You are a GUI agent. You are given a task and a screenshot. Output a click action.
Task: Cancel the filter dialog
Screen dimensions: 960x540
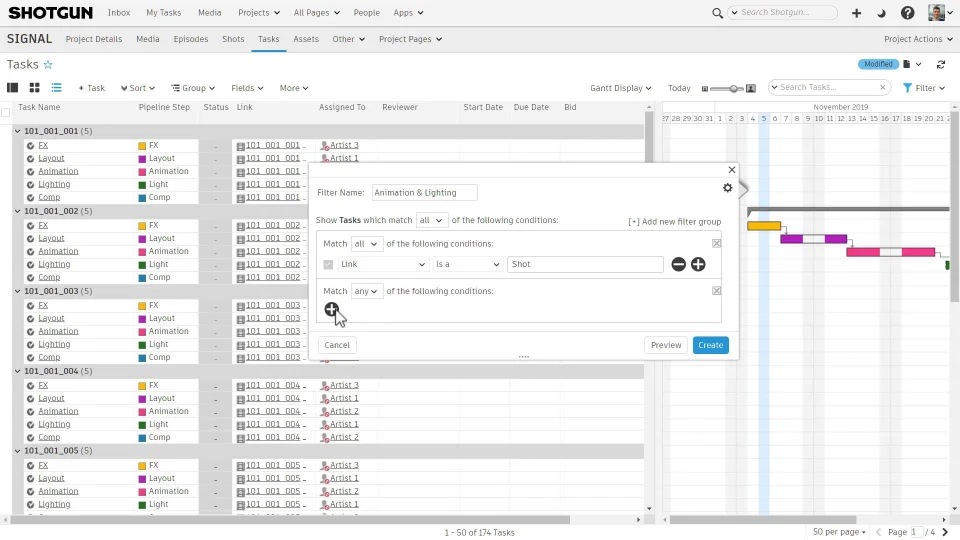pos(337,345)
